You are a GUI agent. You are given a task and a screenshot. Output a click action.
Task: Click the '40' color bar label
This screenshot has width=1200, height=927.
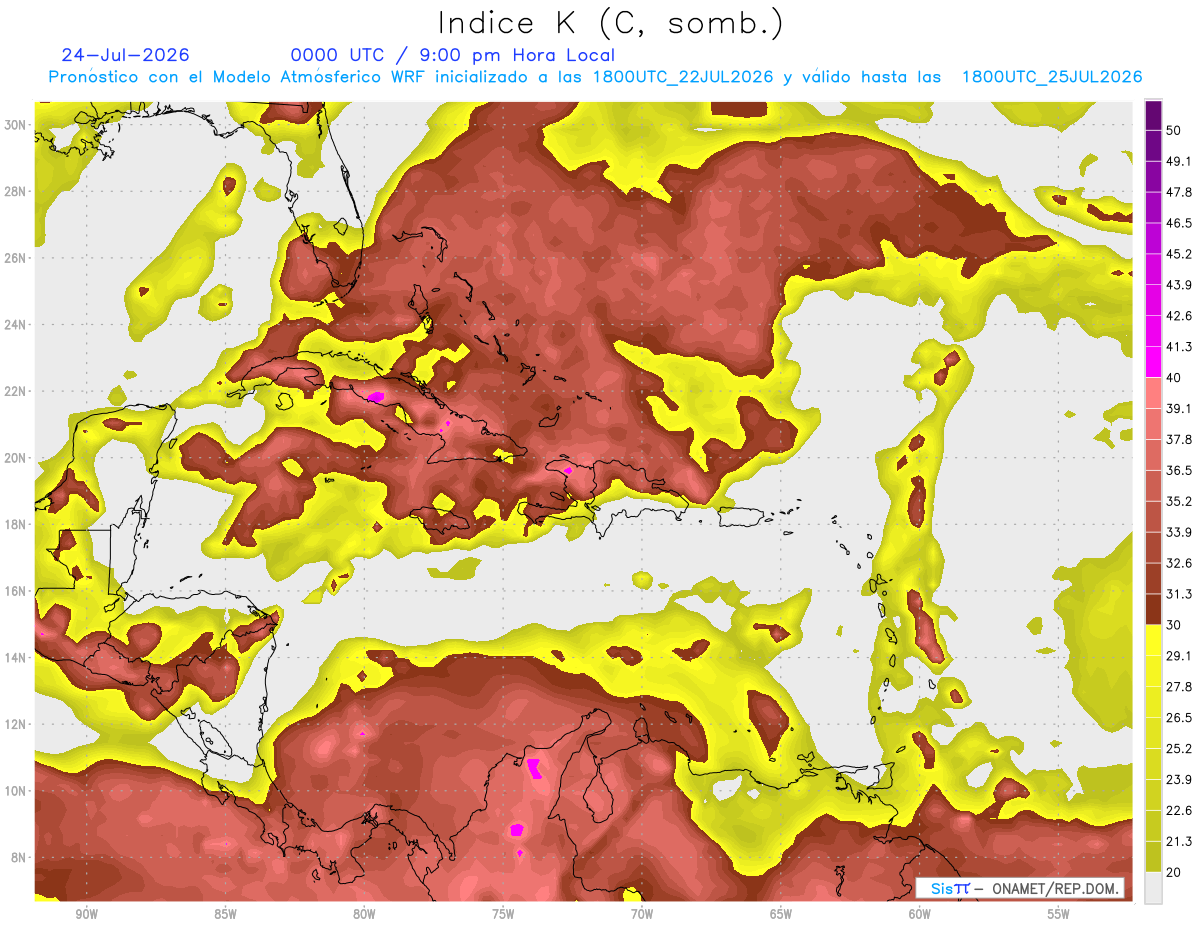1174,377
